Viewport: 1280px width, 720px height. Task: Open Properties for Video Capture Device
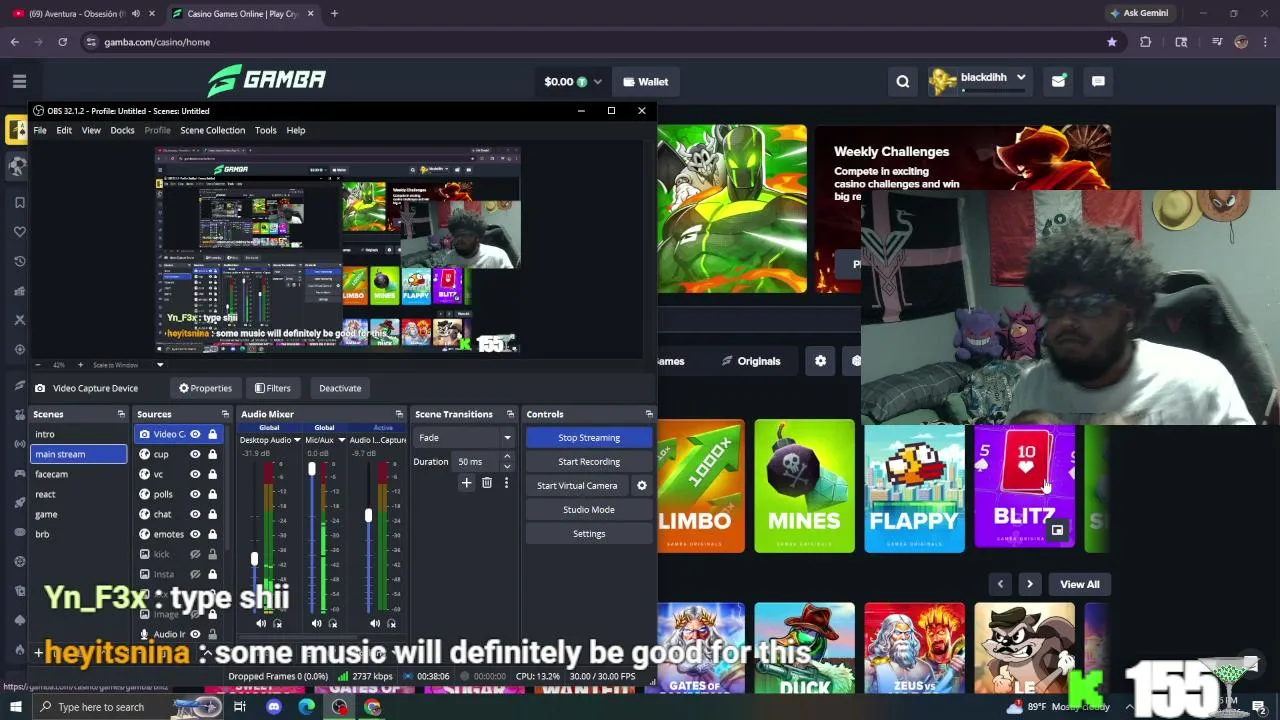point(205,388)
